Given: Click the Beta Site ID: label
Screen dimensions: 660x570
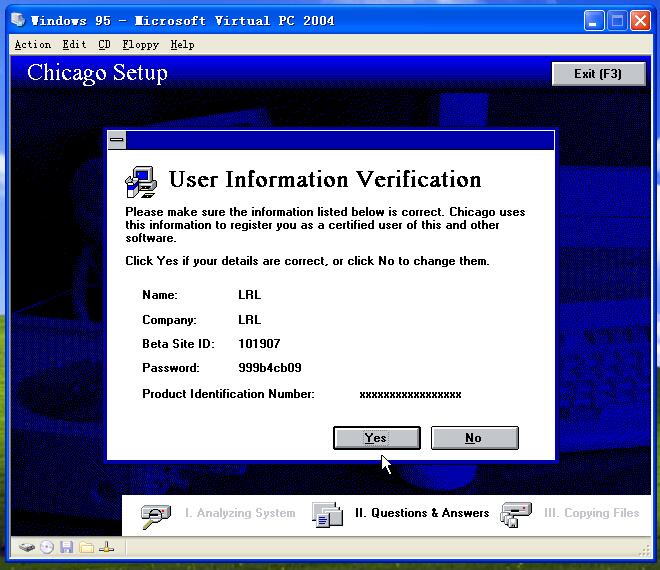Looking at the screenshot, I should [178, 344].
